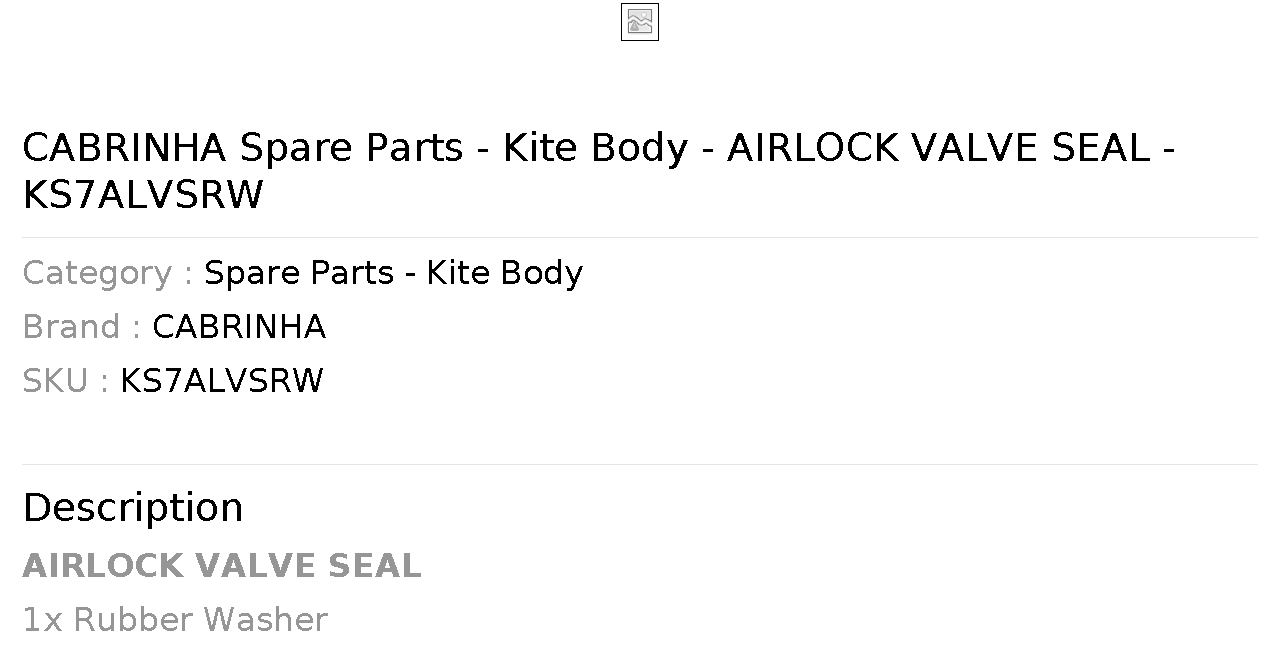Screen dimensions: 1280x661
Task: Open the CABRINHA brand link
Action: 239,327
